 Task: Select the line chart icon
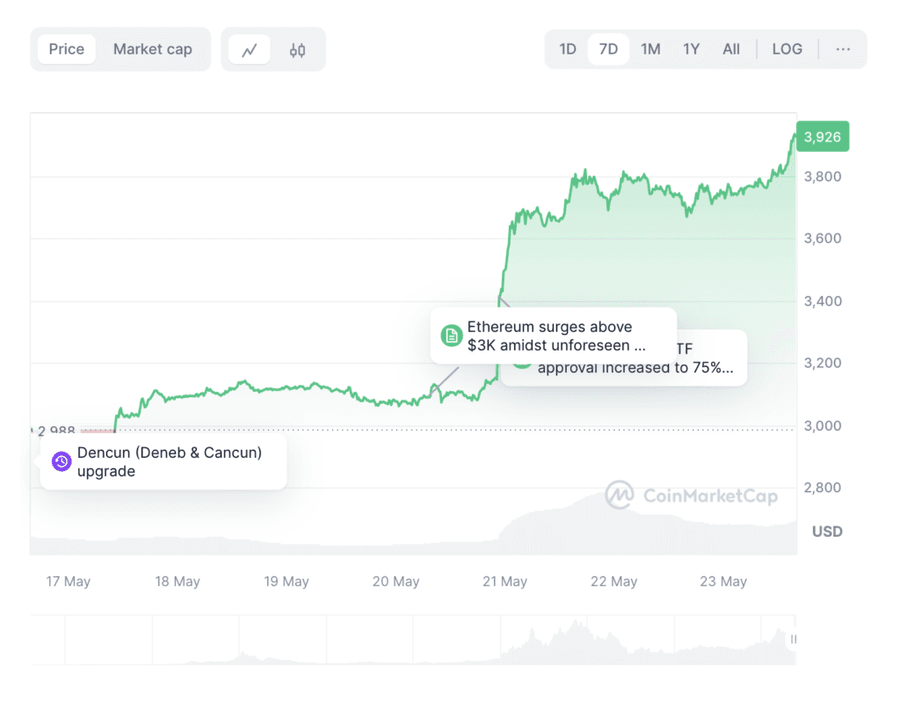(x=250, y=48)
